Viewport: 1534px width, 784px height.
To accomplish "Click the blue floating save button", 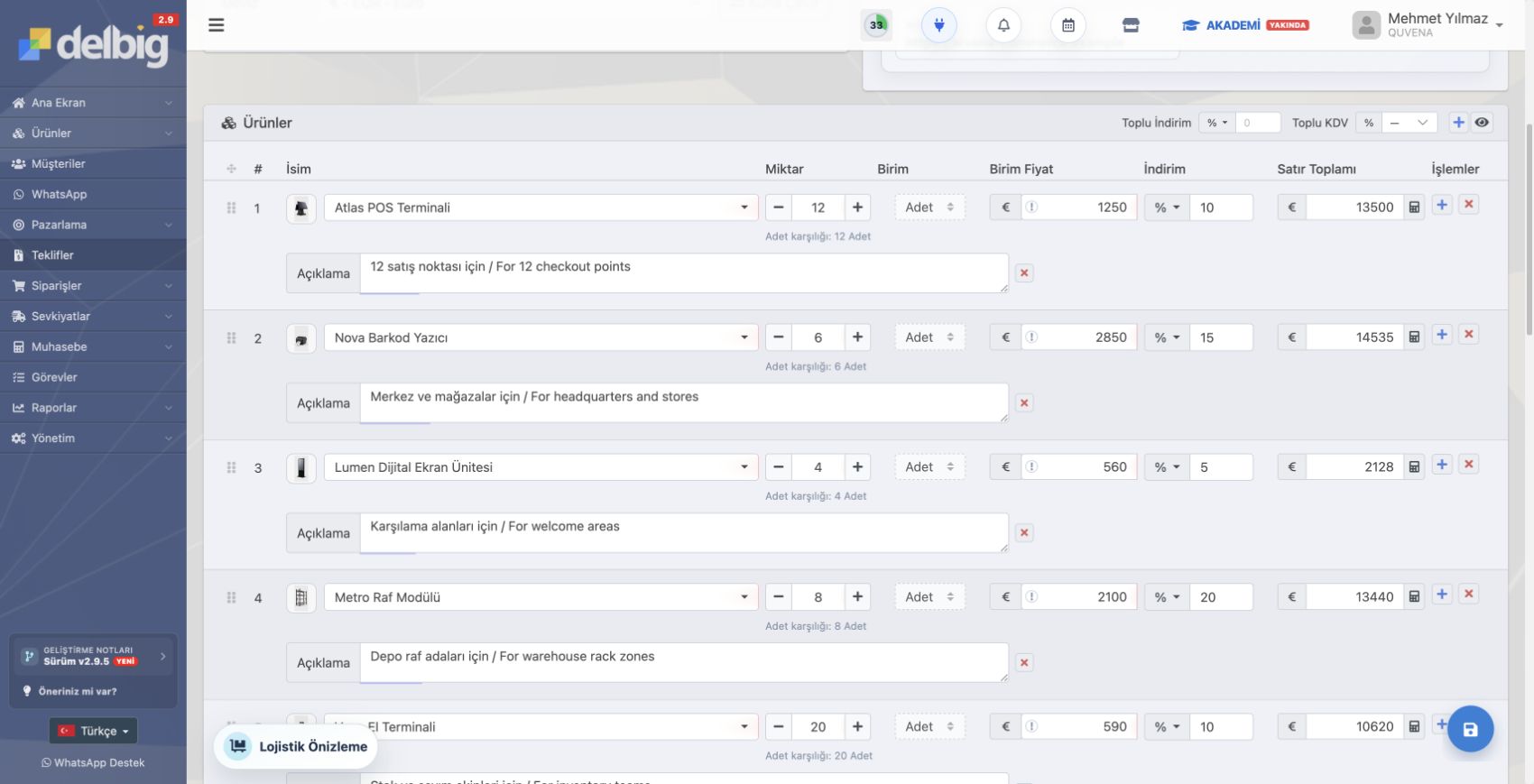I will [x=1470, y=729].
